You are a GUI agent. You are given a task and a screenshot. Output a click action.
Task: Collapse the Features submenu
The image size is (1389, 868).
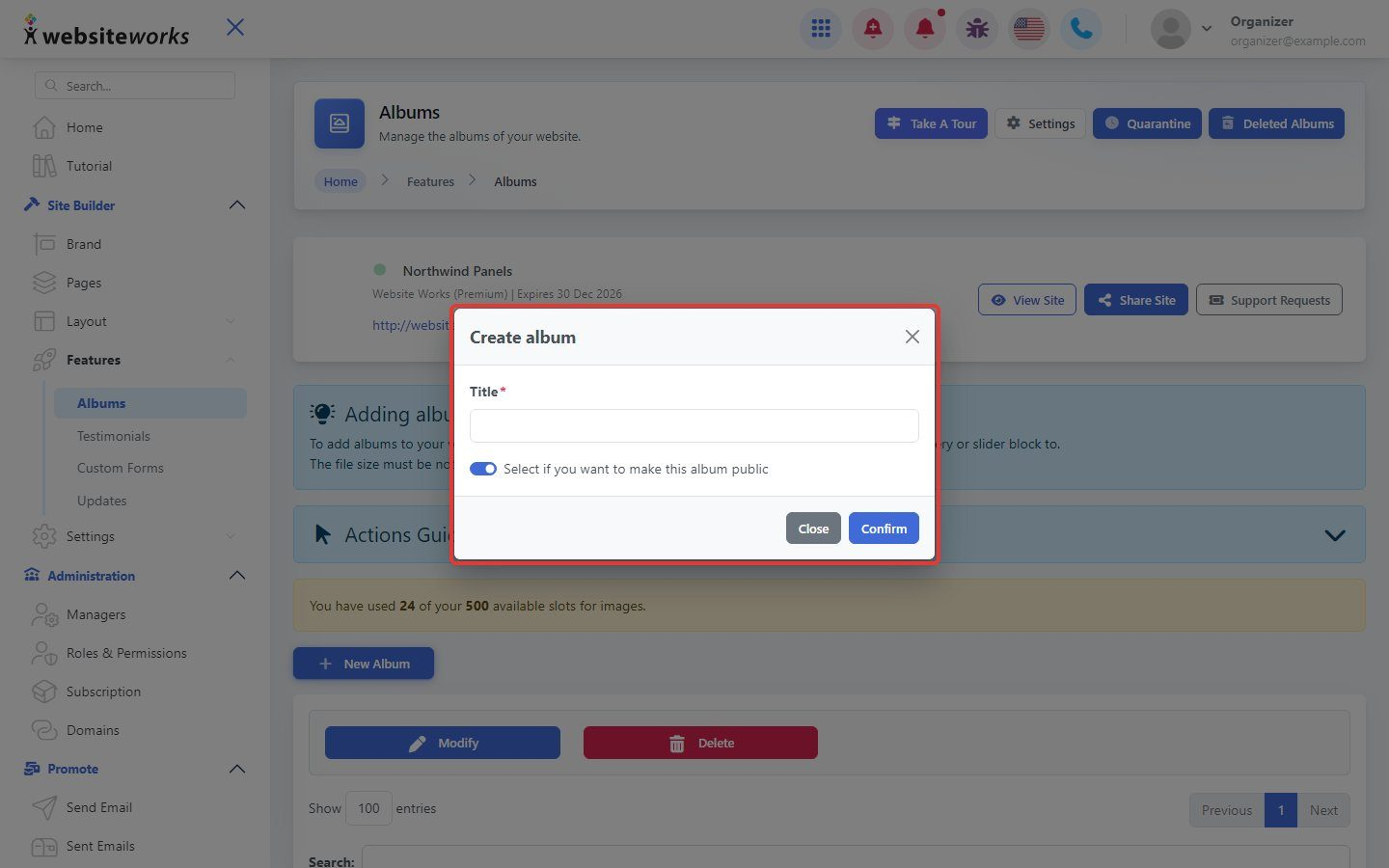(x=231, y=360)
